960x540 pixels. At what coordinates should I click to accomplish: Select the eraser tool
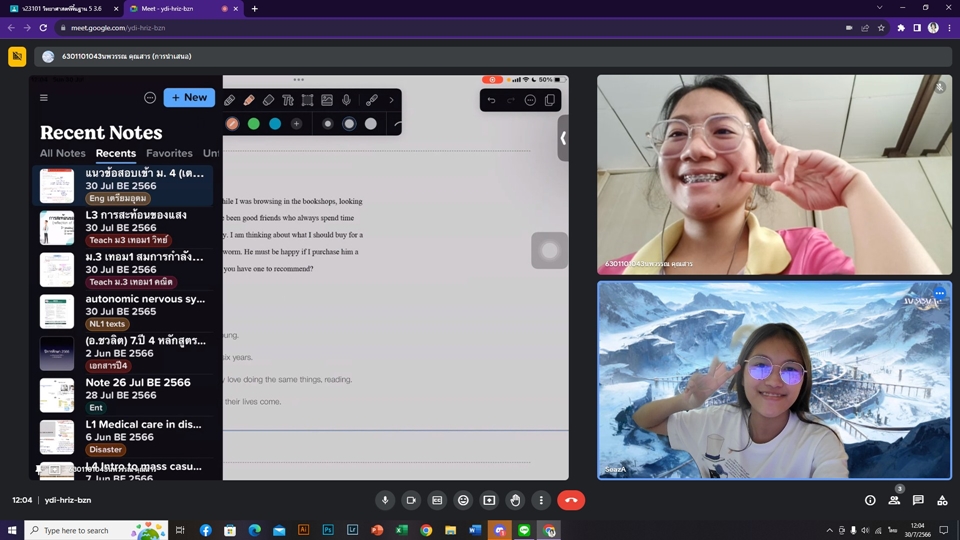pos(268,100)
